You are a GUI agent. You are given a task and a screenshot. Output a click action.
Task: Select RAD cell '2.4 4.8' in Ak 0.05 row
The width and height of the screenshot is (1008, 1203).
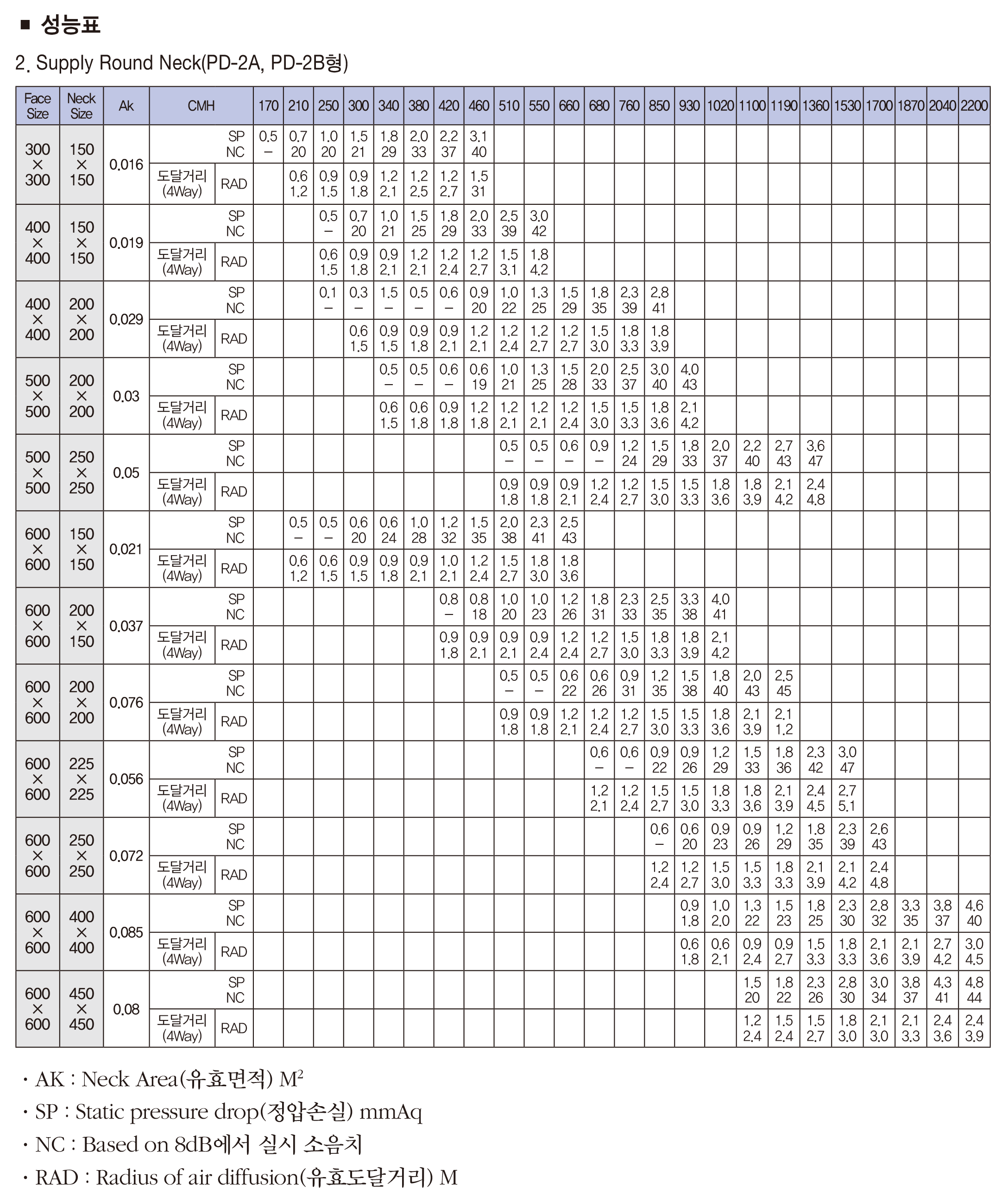pos(816,492)
